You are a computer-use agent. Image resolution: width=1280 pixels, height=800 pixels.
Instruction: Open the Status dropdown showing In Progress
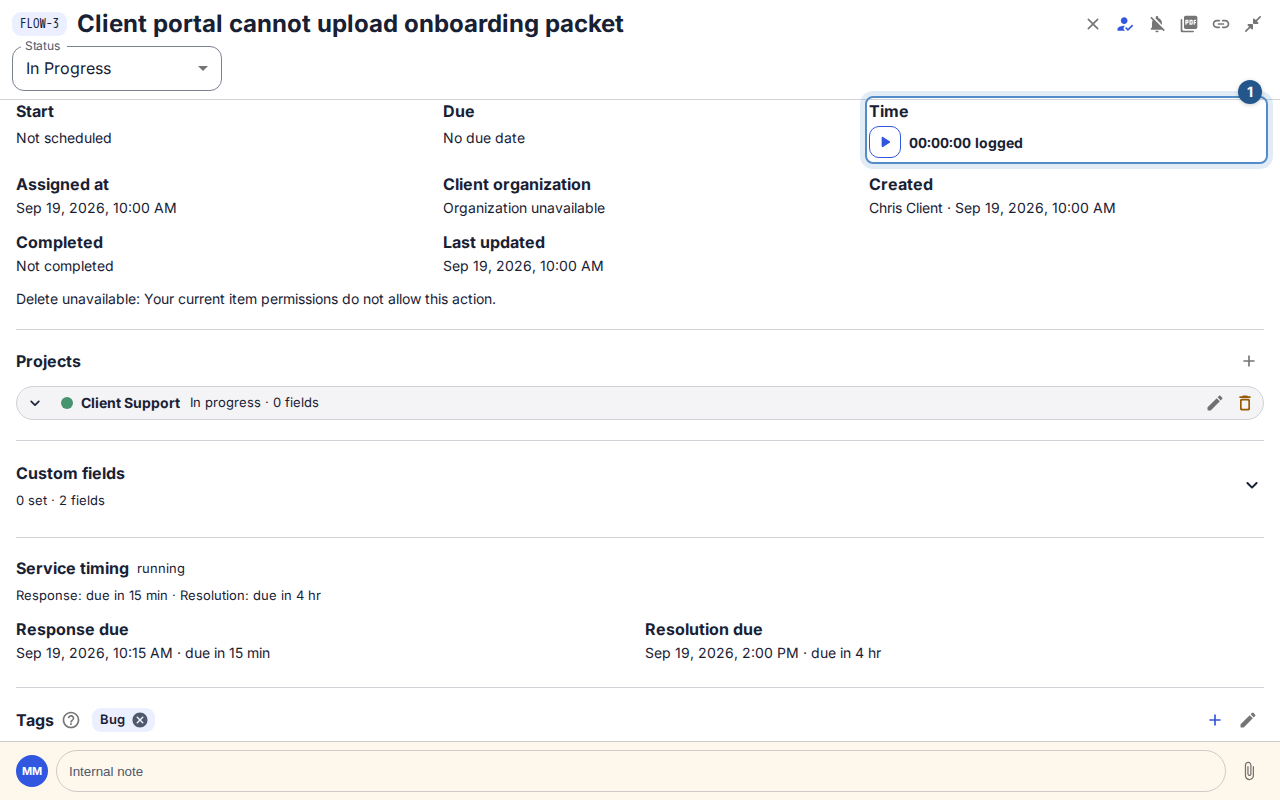117,68
